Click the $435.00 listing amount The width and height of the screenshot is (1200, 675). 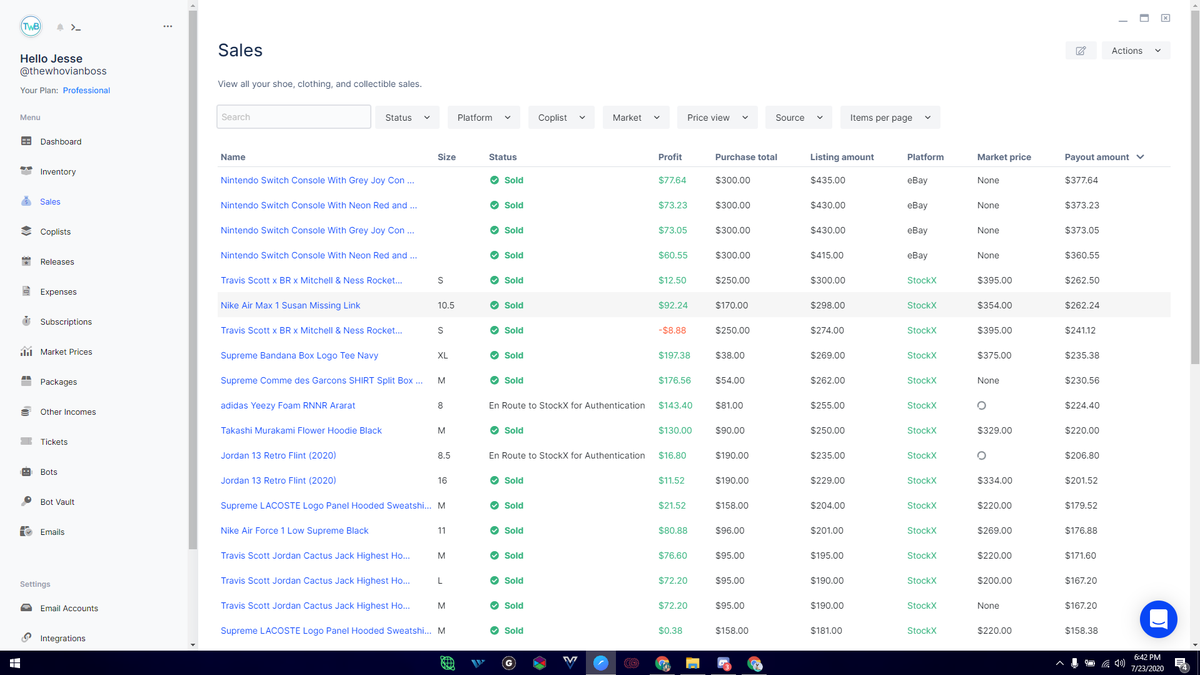pos(828,180)
